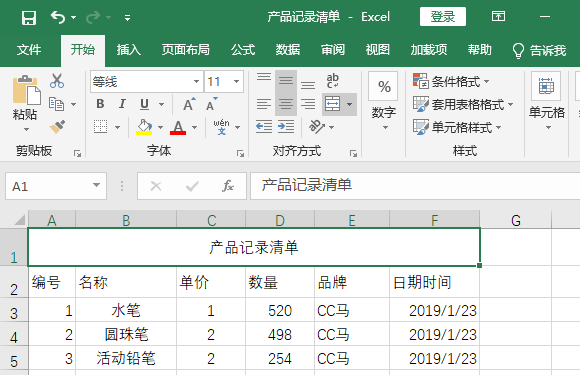Toggle wrap text with the ab icon
Image resolution: width=580 pixels, height=375 pixels.
coord(333,81)
